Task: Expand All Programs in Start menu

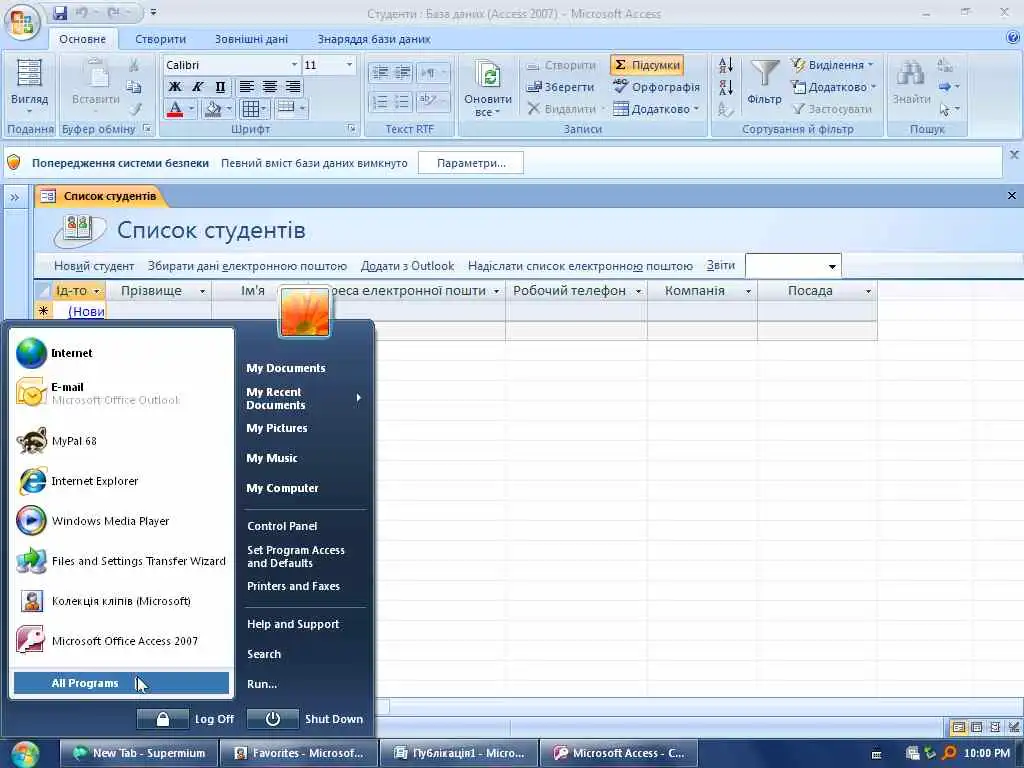Action: point(121,683)
